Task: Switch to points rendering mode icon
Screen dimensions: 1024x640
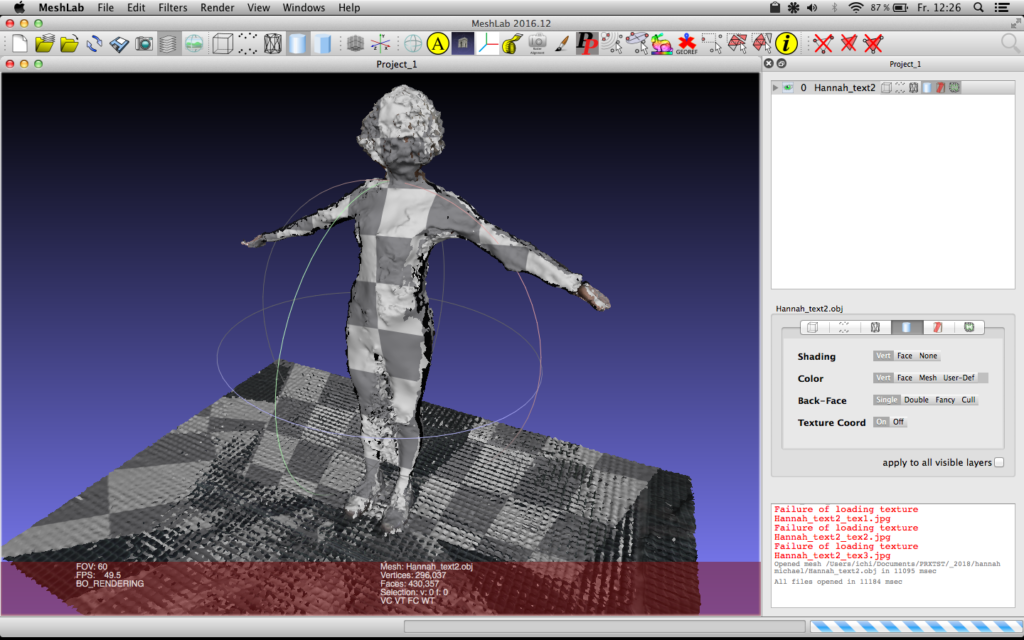Action: (x=247, y=43)
